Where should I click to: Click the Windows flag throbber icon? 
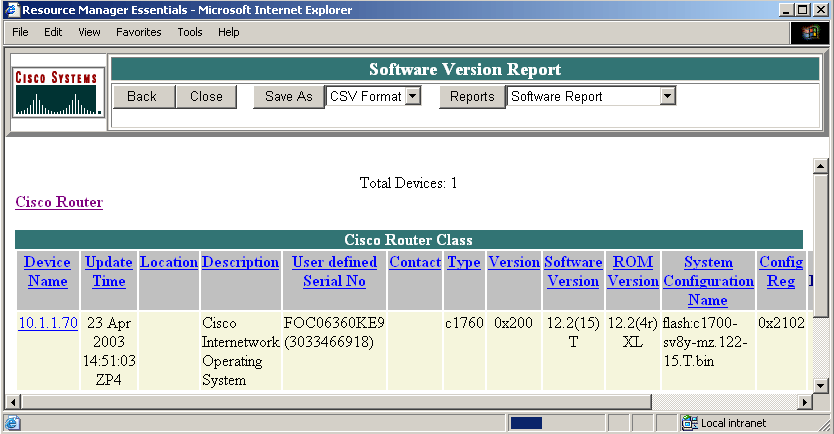810,32
